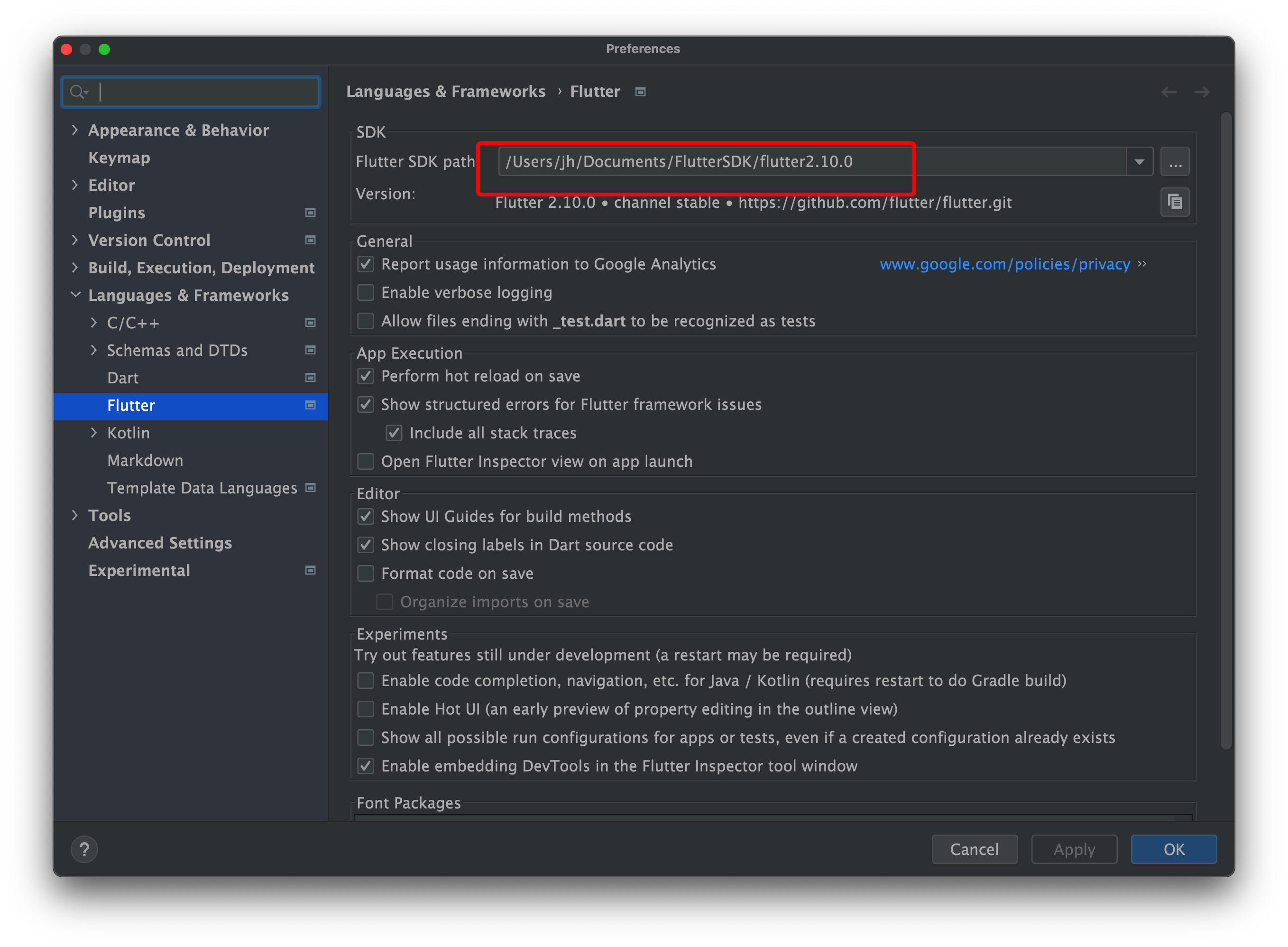Toggle Perform hot reload on save
Viewport: 1288px width, 947px height.
[366, 376]
